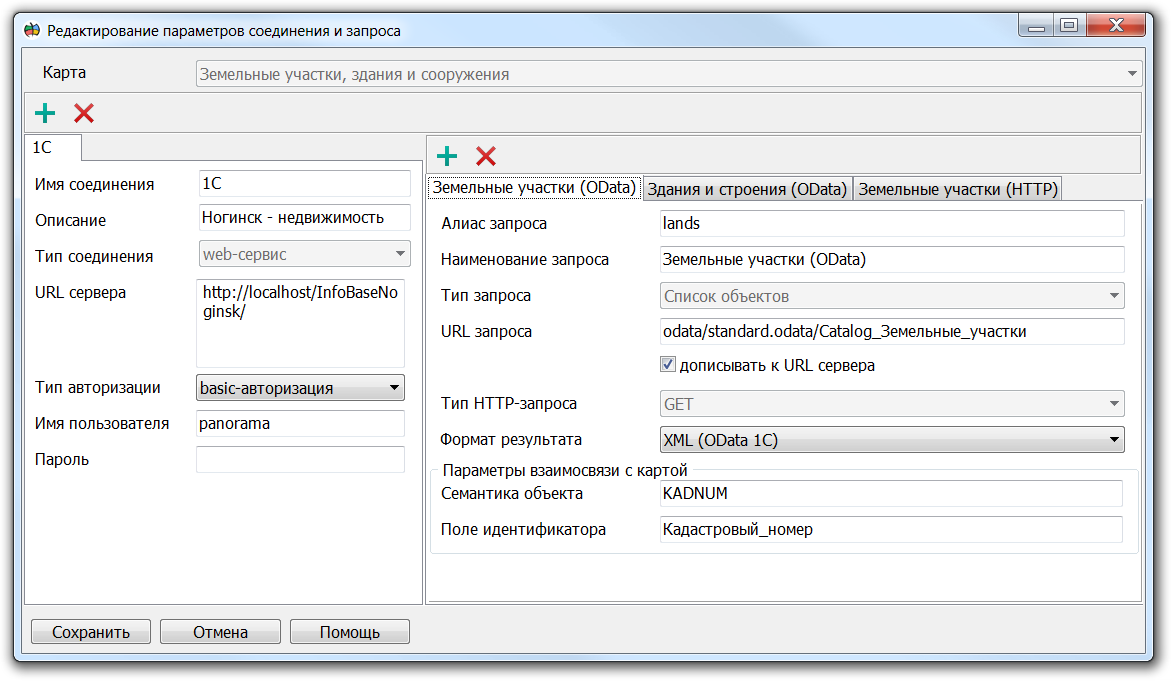Switch to the Здания и строения (OData) tab
The height and width of the screenshot is (681, 1172).
point(748,187)
